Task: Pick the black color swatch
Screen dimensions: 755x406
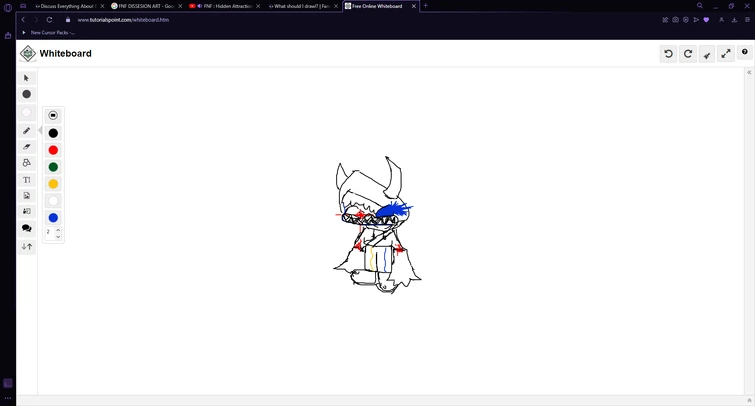Action: tap(53, 133)
